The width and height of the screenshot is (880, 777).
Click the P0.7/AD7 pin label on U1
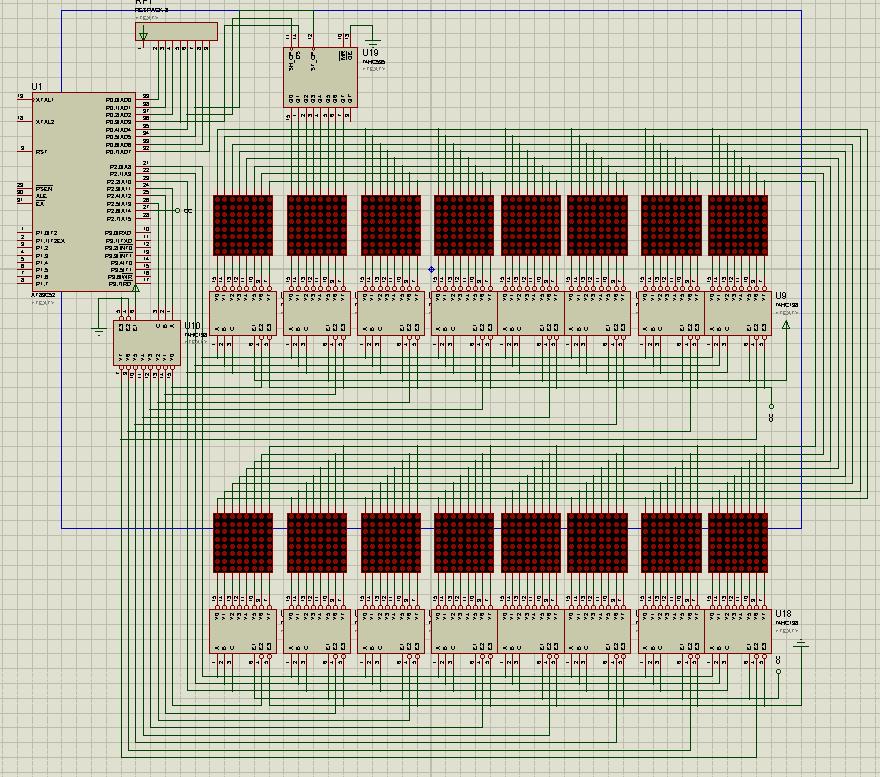click(x=118, y=152)
